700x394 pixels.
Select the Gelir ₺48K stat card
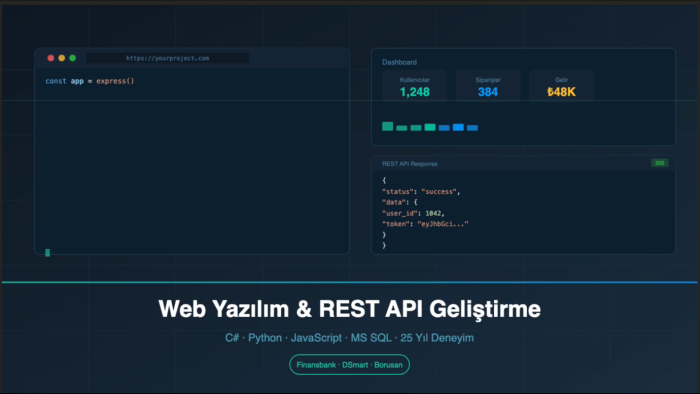point(561,86)
